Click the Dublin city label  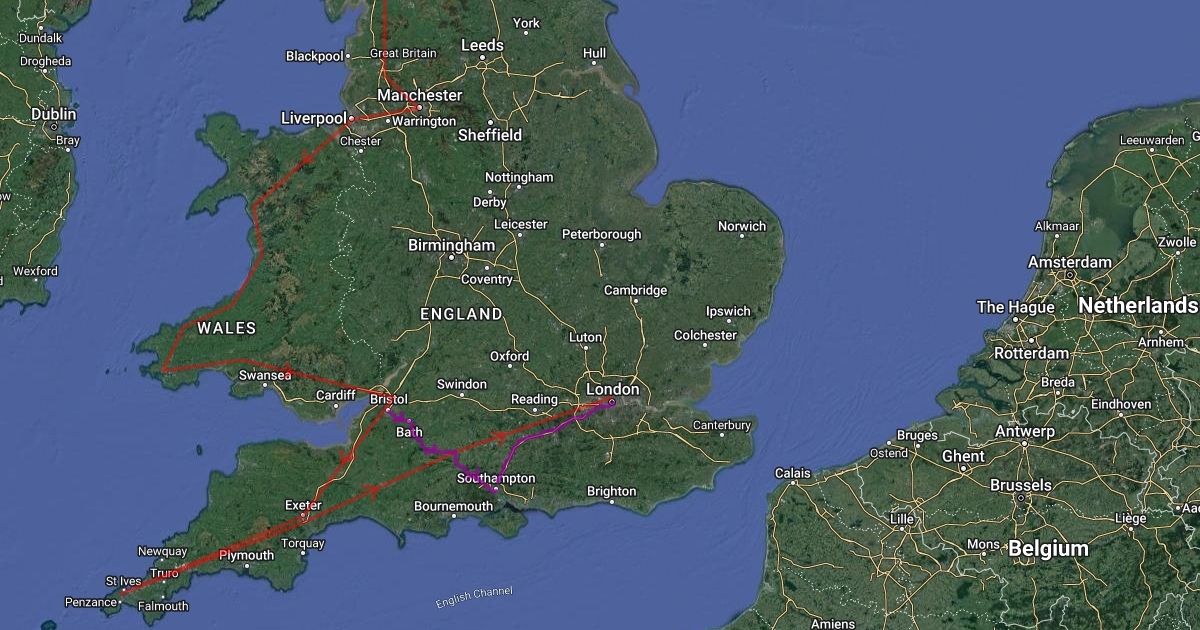(53, 115)
